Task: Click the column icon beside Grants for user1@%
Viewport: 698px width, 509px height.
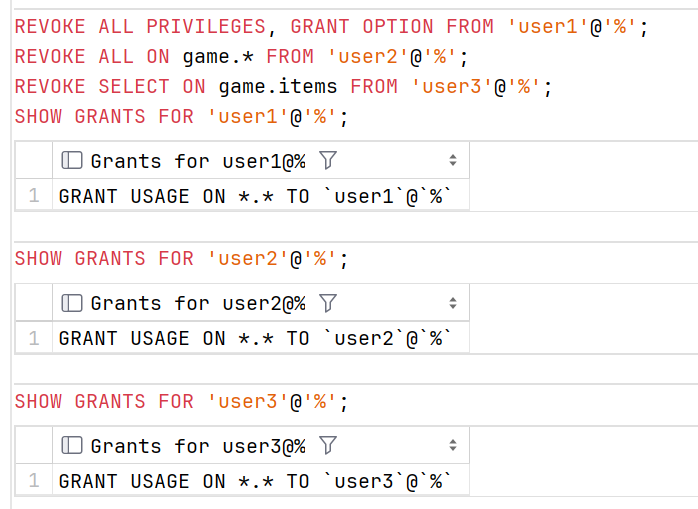Action: pos(72,160)
